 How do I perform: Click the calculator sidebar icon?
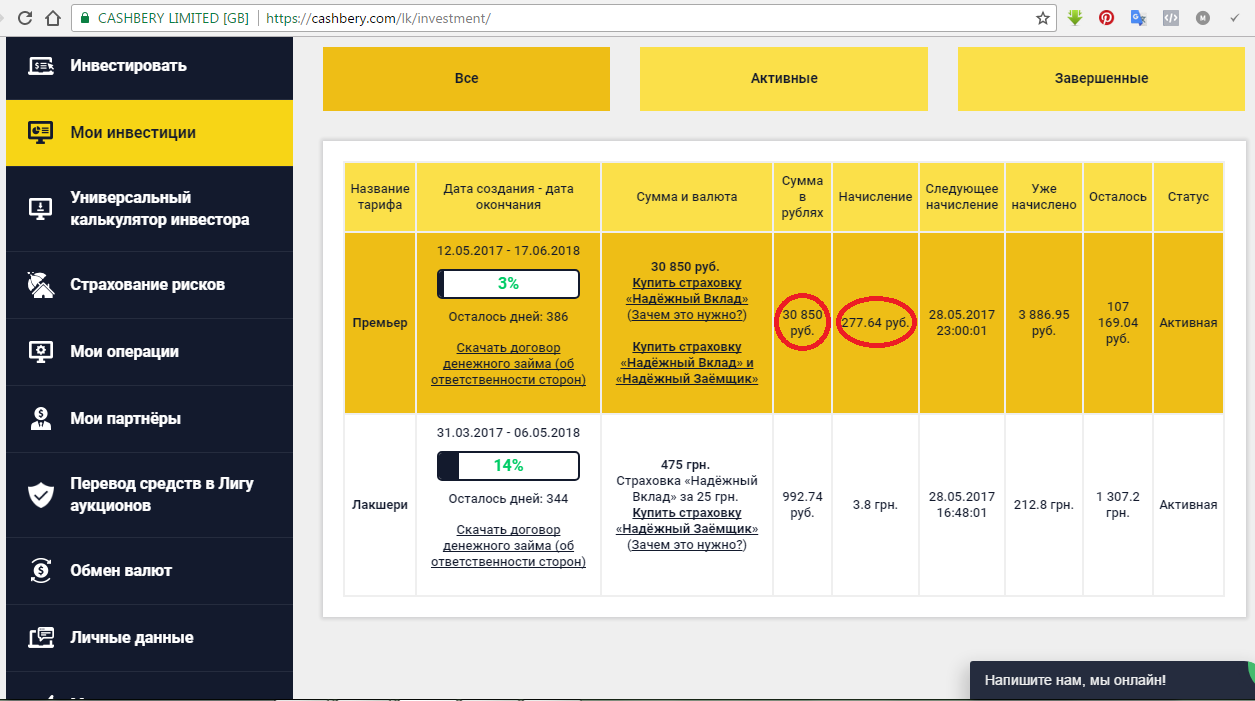(41, 208)
